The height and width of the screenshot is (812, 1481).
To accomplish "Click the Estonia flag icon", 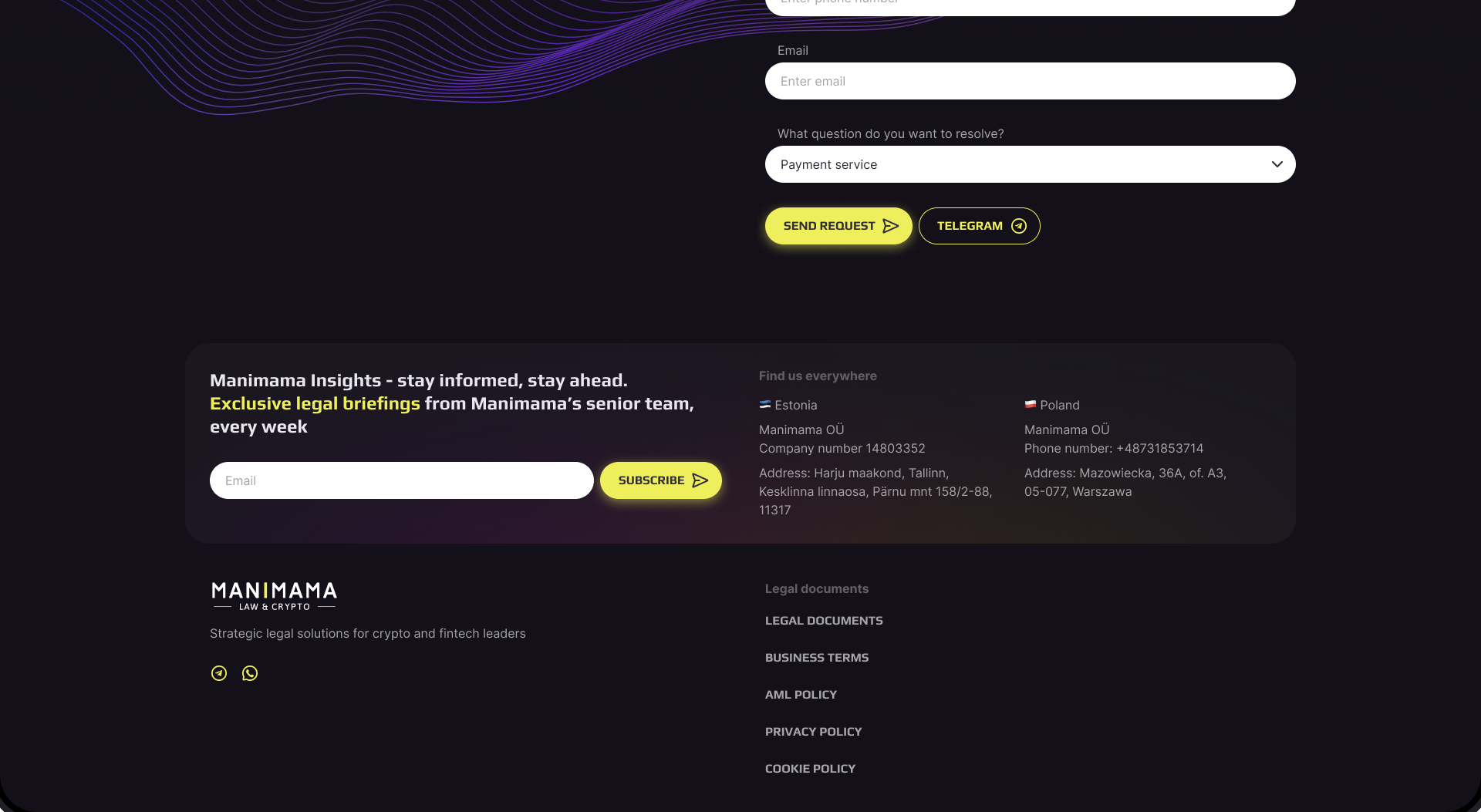I will pos(765,404).
